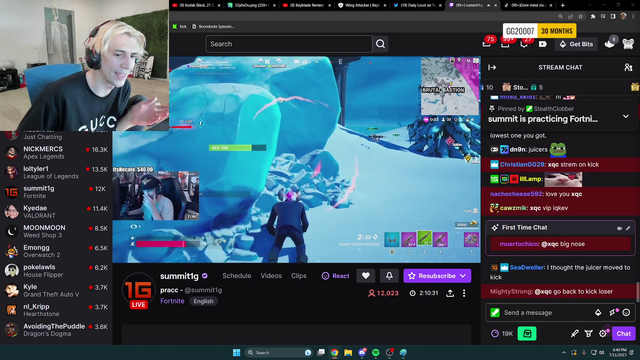The height and width of the screenshot is (360, 640).
Task: Open the Resubscribe dropdown button
Action: tap(437, 276)
